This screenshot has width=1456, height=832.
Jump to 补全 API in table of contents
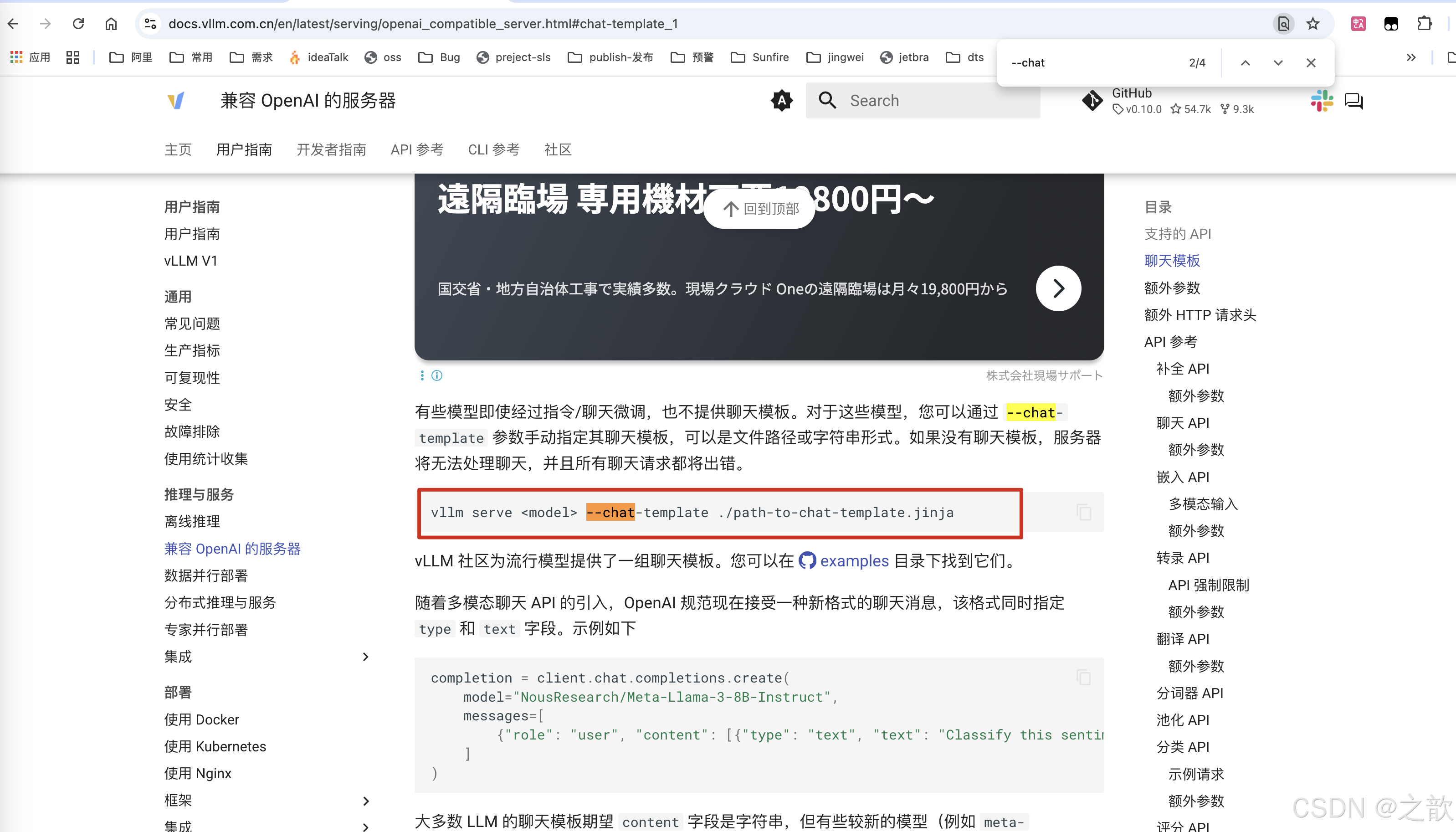click(1182, 369)
